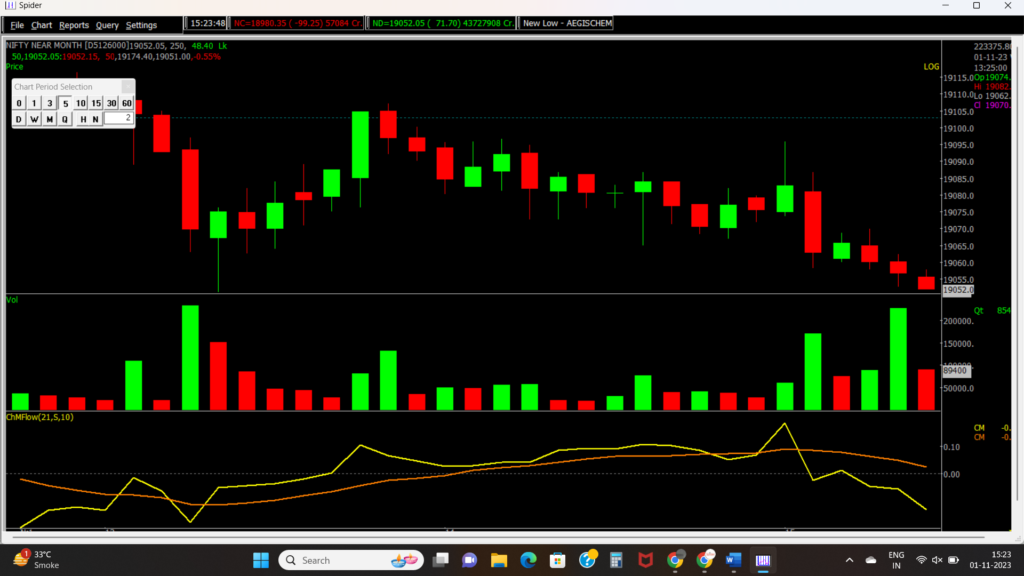Open the Settings menu
1024x576 pixels.
click(x=141, y=24)
